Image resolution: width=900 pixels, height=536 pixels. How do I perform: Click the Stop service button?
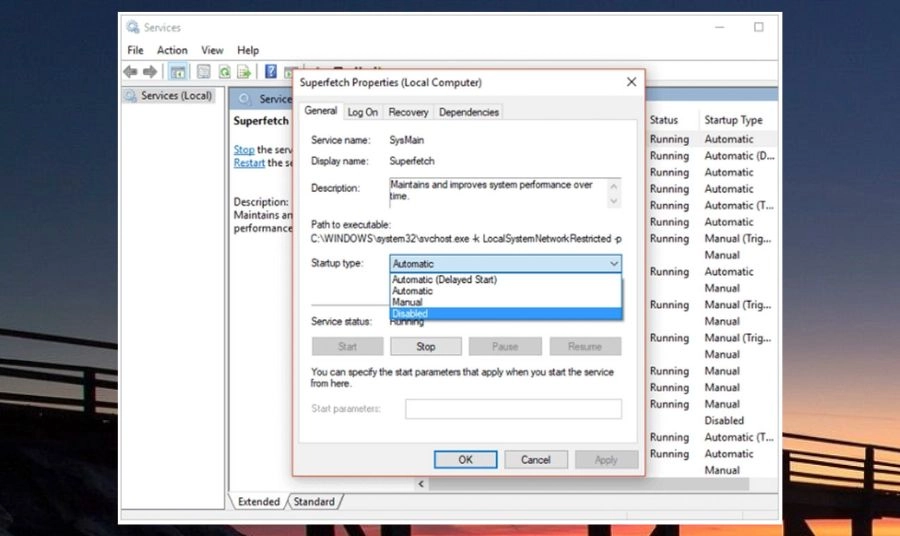pos(426,347)
